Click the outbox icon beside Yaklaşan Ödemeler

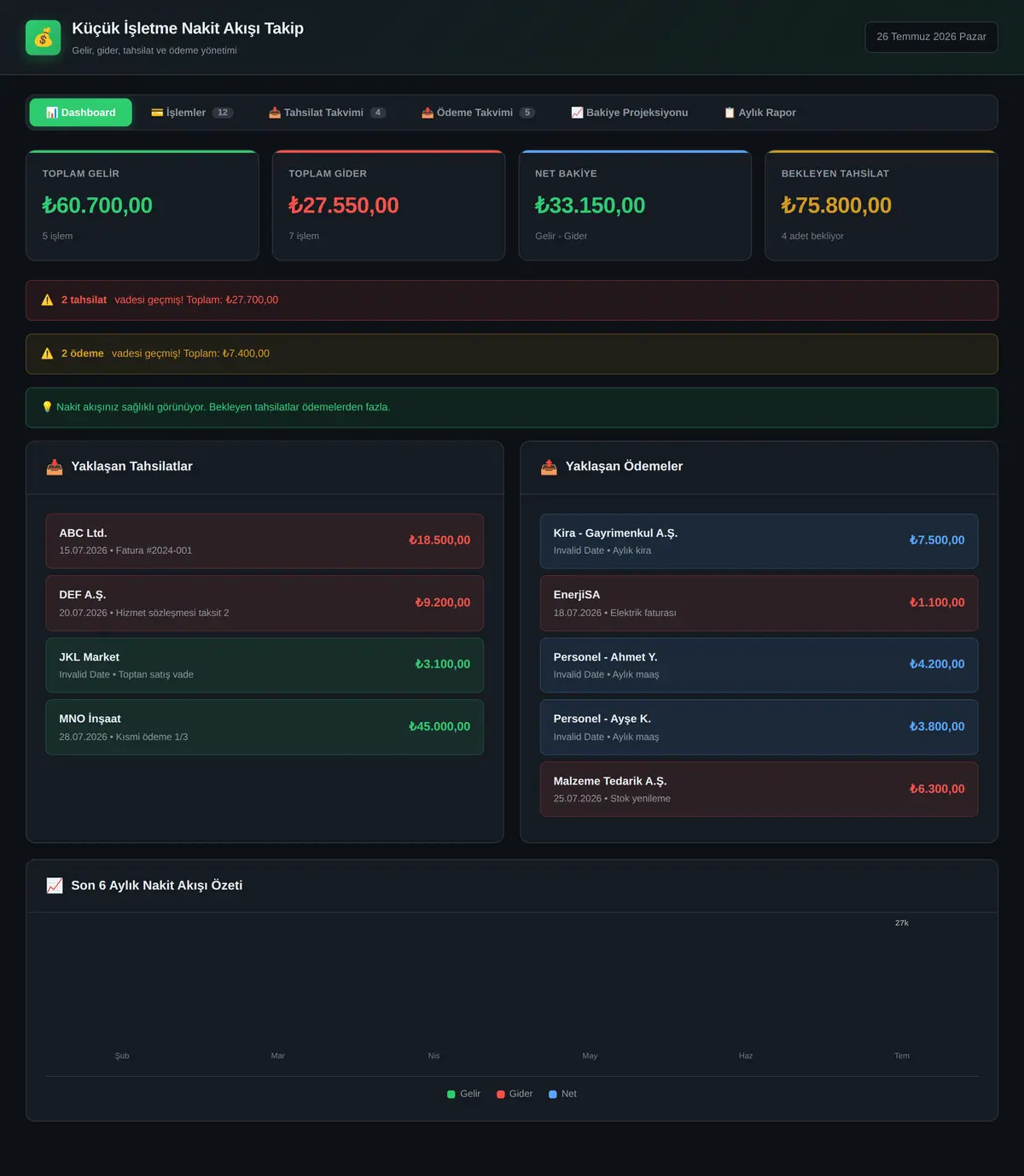pyautogui.click(x=549, y=467)
